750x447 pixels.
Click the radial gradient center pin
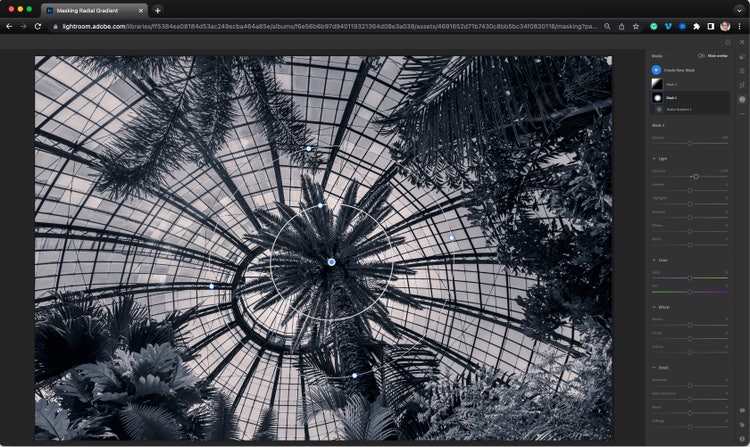[x=331, y=262]
